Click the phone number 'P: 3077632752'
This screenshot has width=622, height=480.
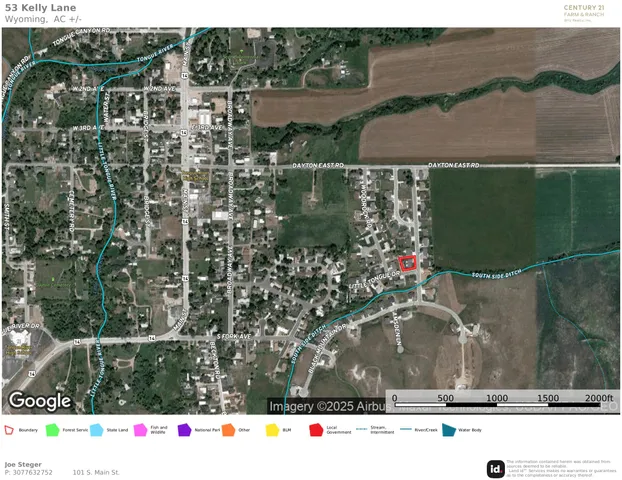[x=29, y=472]
